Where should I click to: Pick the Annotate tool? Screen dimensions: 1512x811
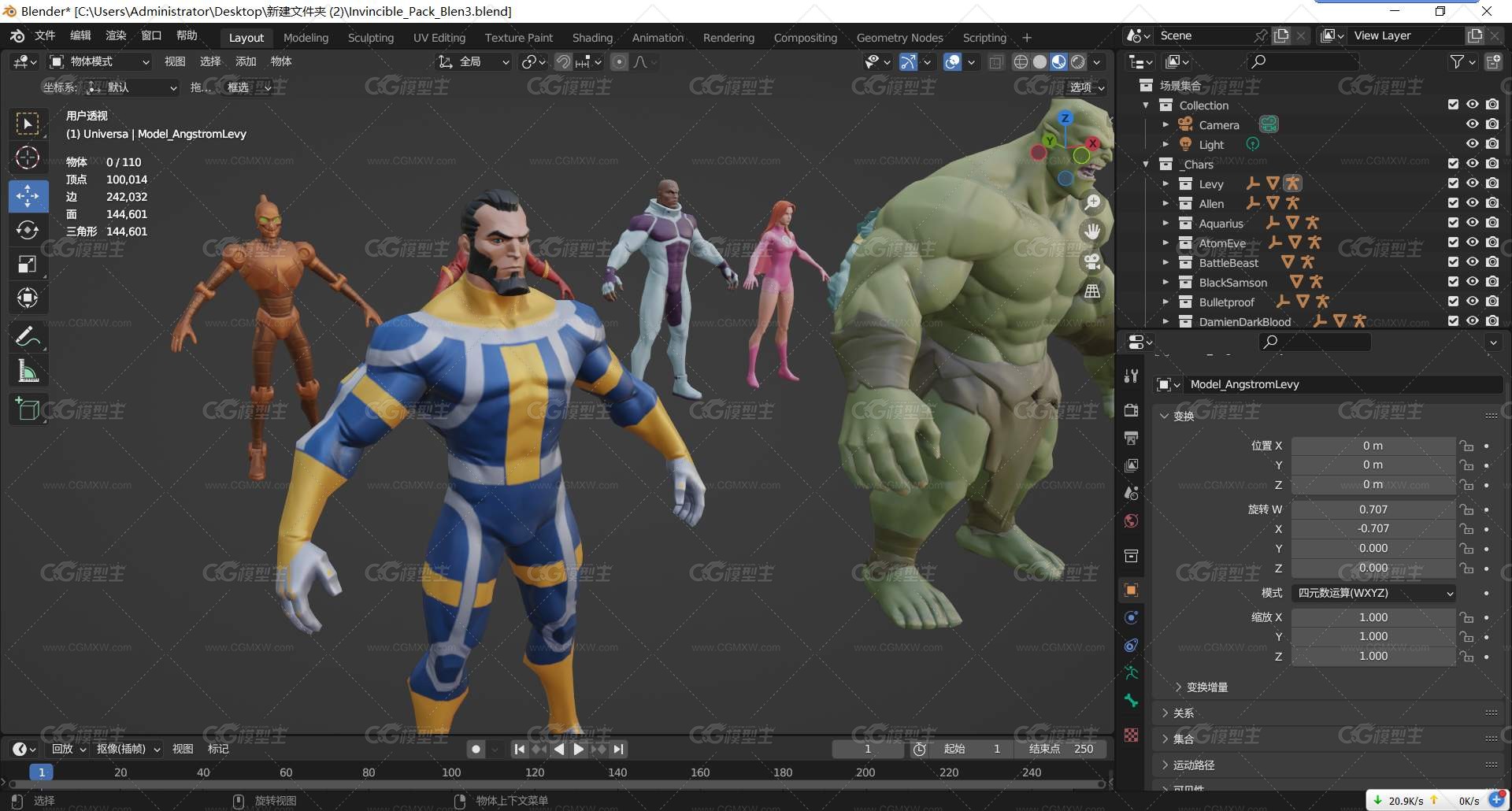pyautogui.click(x=28, y=337)
